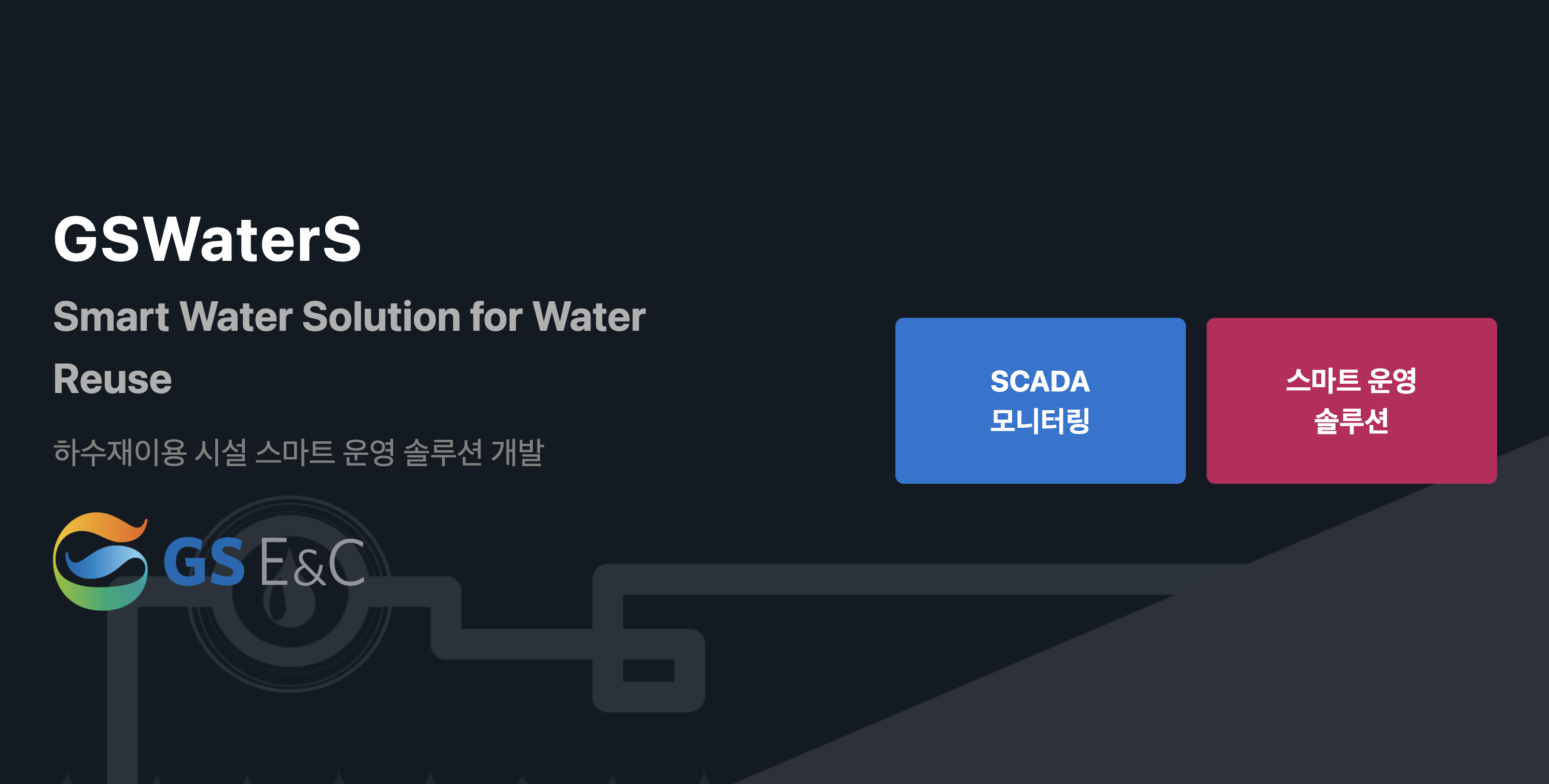Click the long horizontal pipe graphic
The image size is (1549, 784).
click(x=902, y=579)
